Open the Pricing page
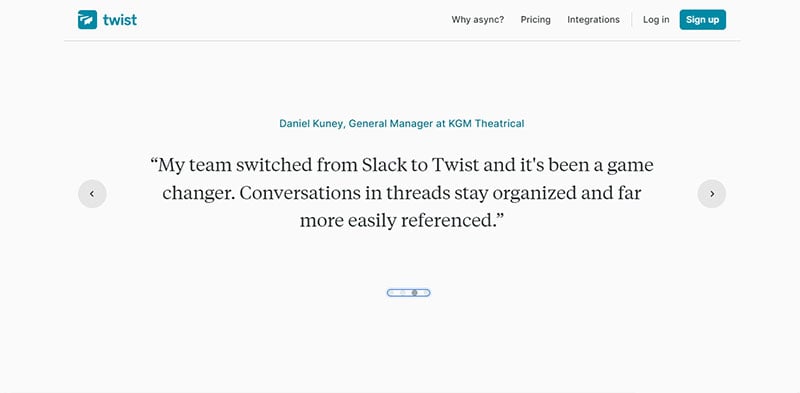 (x=536, y=20)
